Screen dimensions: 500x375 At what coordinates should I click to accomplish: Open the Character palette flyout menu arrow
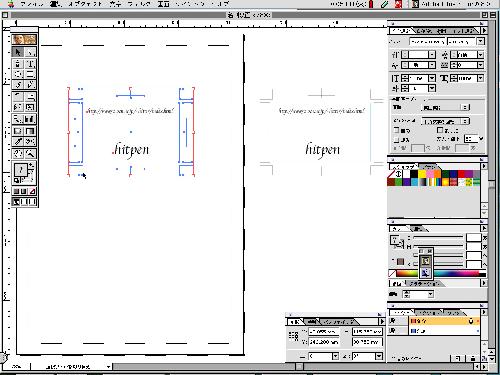pyautogui.click(x=484, y=30)
